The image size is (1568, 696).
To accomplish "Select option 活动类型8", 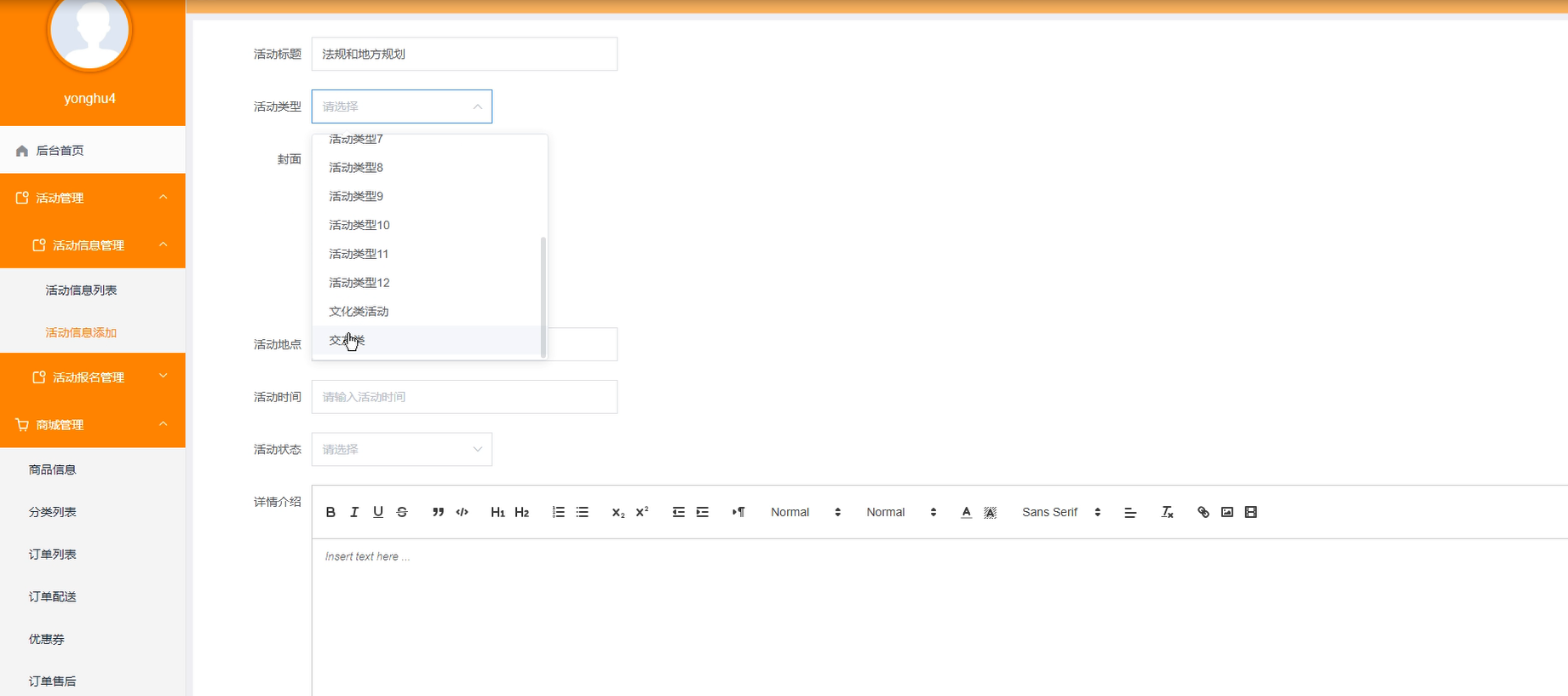I will tap(427, 168).
